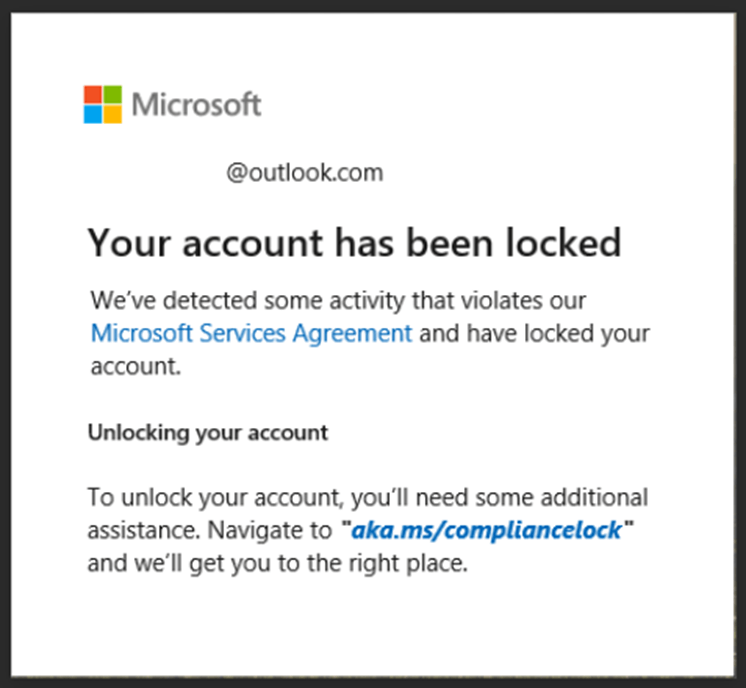Image resolution: width=746 pixels, height=688 pixels.
Task: Click the red square of Microsoft logo
Action: click(x=93, y=94)
